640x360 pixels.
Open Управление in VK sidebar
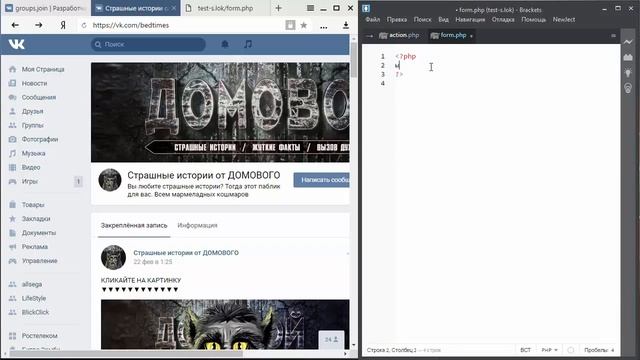pos(39,261)
